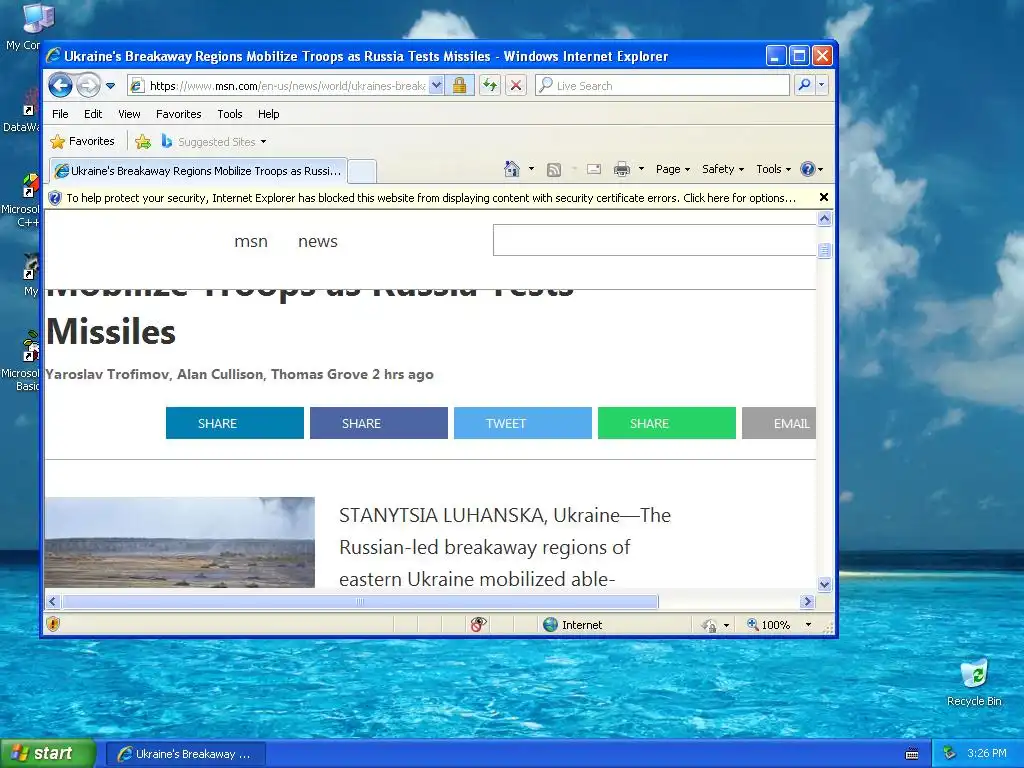Click the horizontal scrollbar left arrow
Image resolution: width=1024 pixels, height=768 pixels.
point(53,601)
